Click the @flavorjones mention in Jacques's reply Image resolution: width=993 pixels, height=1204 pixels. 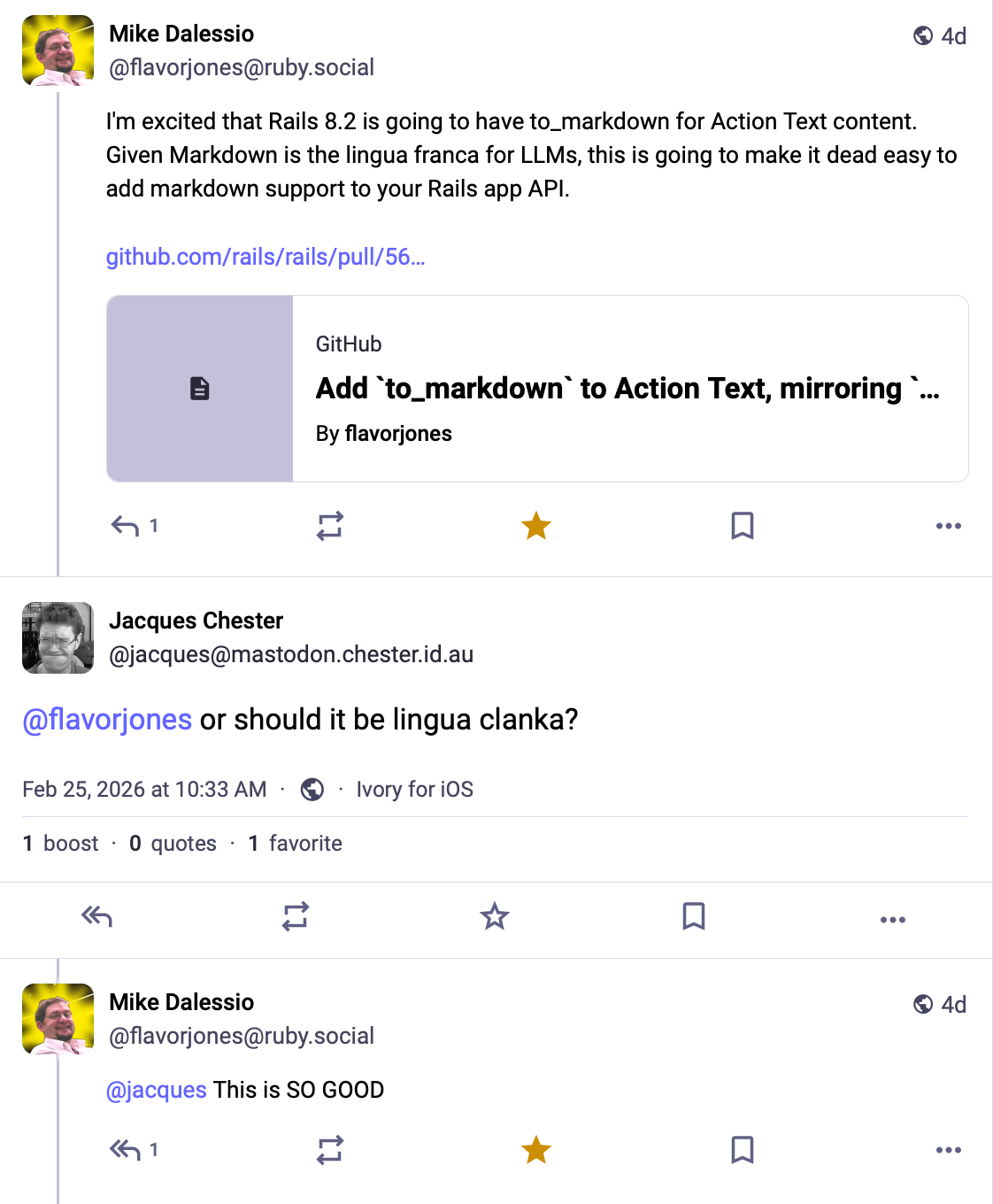[107, 720]
